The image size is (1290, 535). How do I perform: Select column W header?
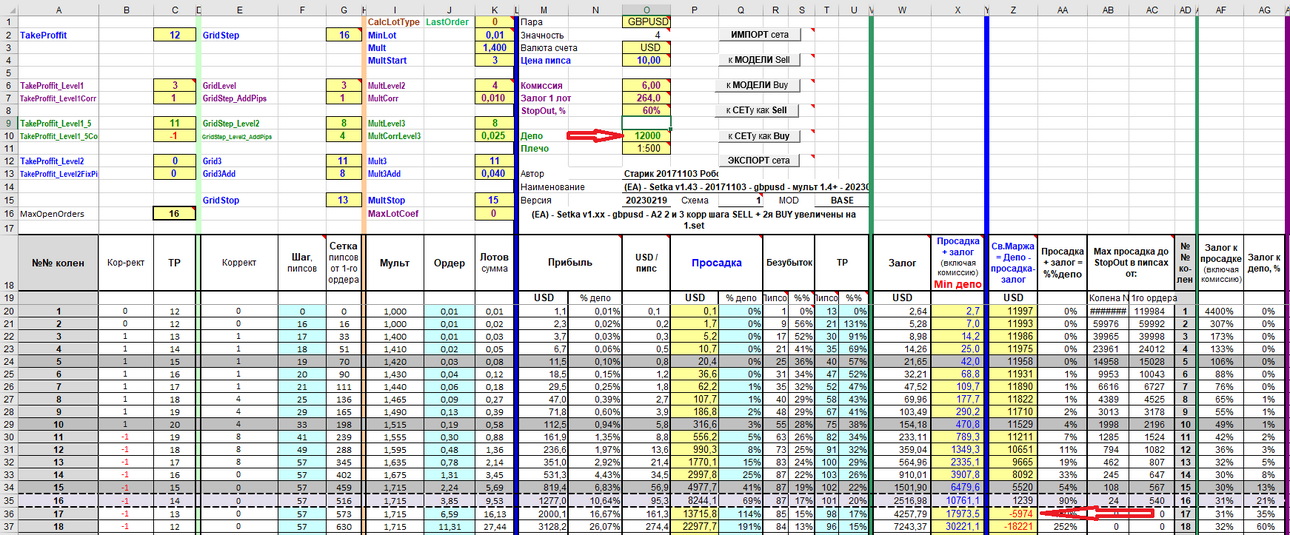click(x=903, y=8)
